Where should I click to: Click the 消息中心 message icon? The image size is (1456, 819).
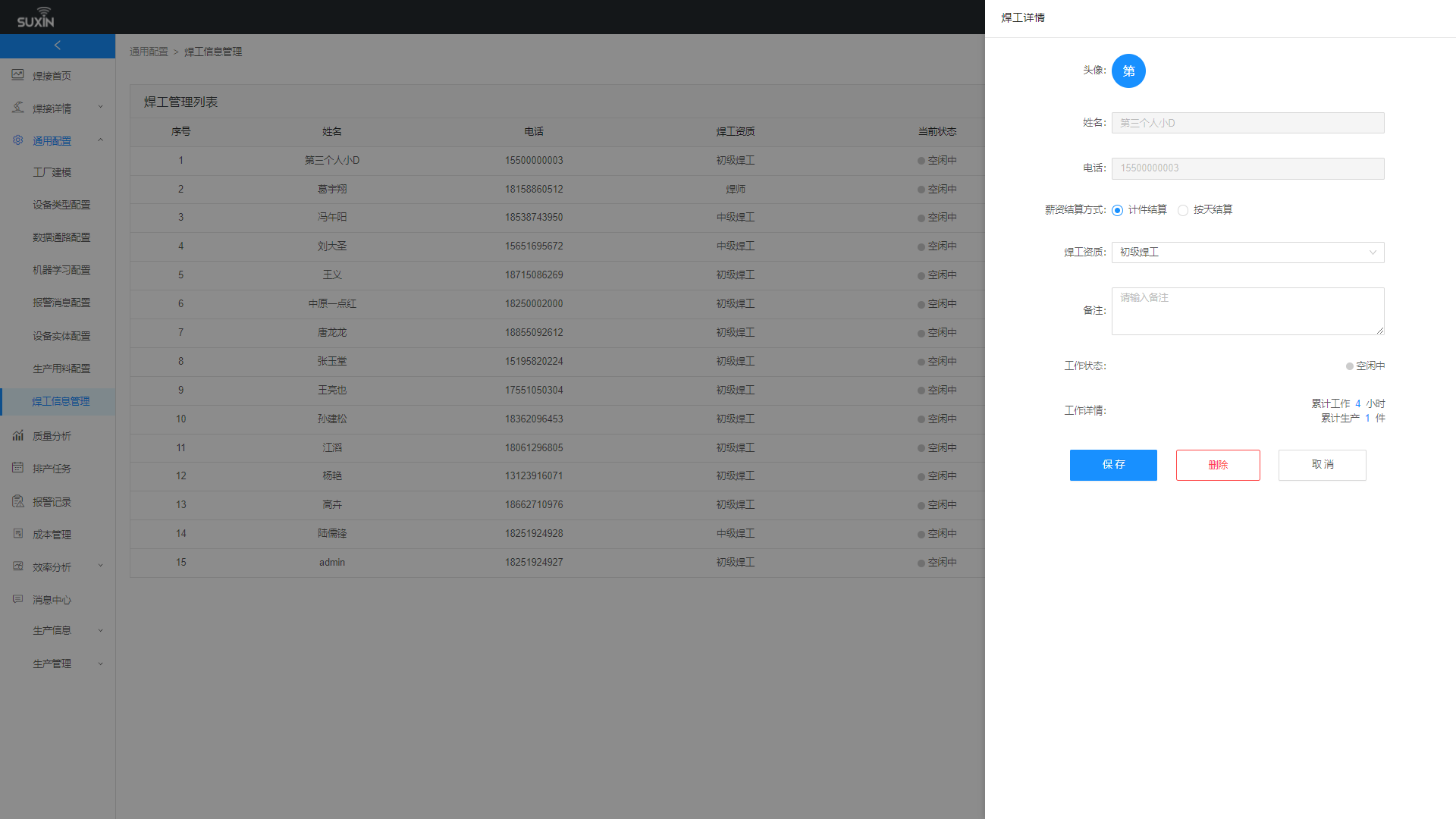click(x=17, y=599)
